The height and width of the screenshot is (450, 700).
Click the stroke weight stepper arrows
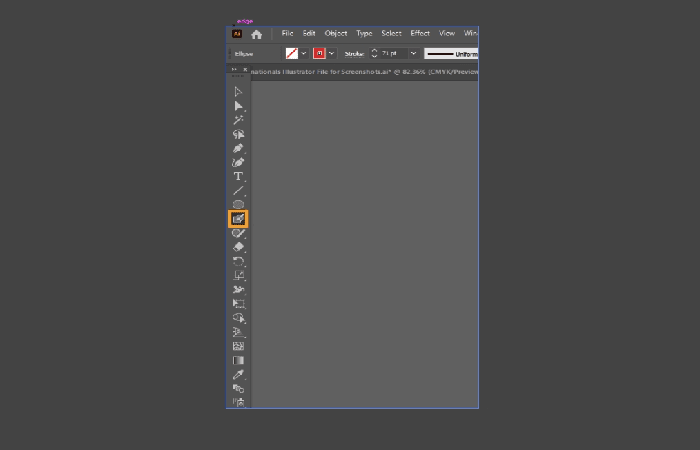[x=375, y=54]
